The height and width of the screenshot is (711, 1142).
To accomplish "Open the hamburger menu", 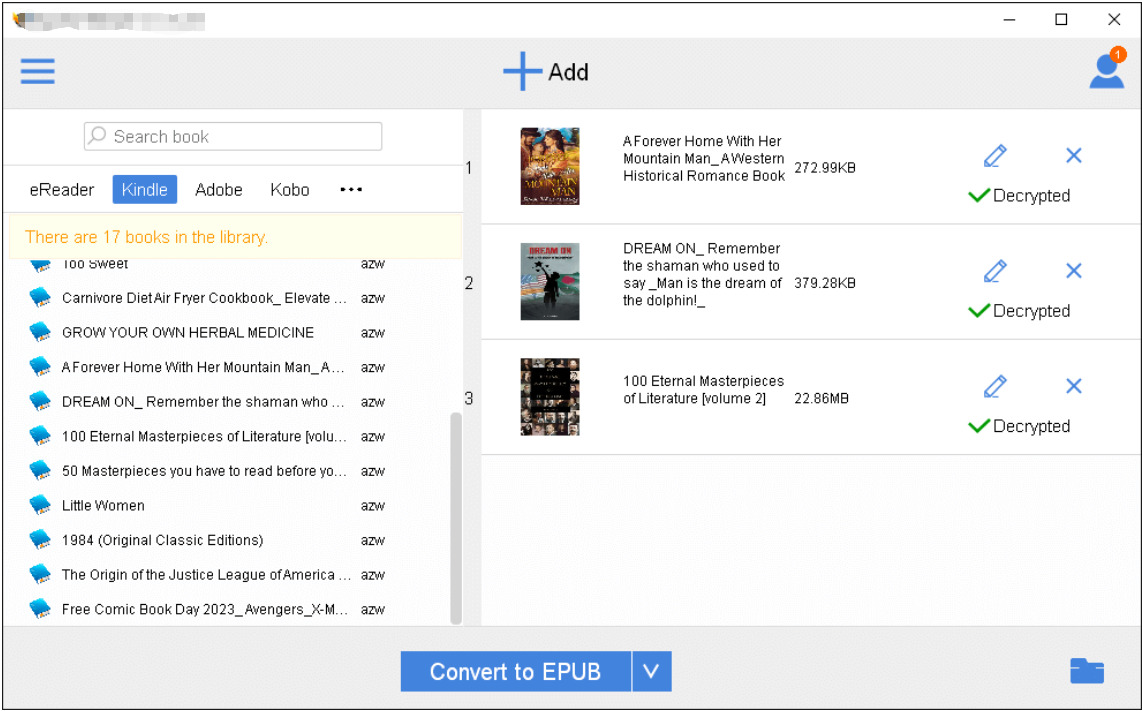I will pyautogui.click(x=37, y=71).
